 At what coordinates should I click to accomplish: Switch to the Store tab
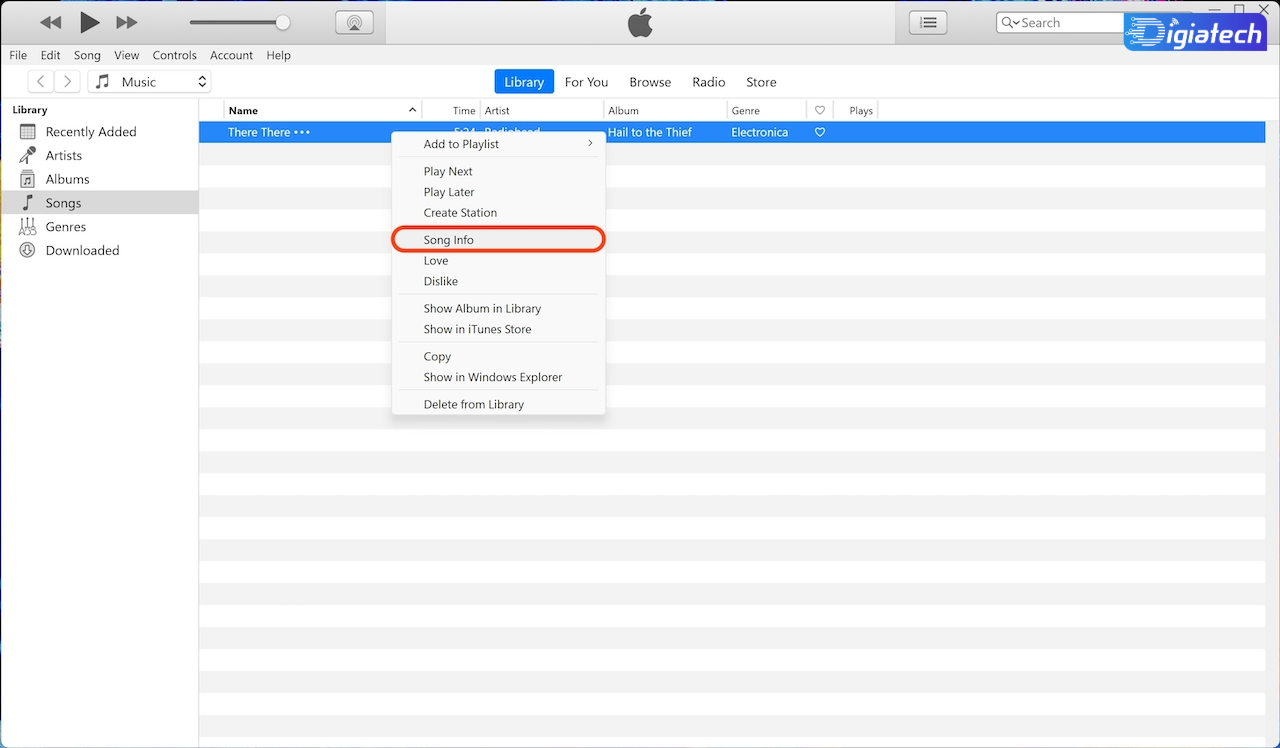click(761, 82)
